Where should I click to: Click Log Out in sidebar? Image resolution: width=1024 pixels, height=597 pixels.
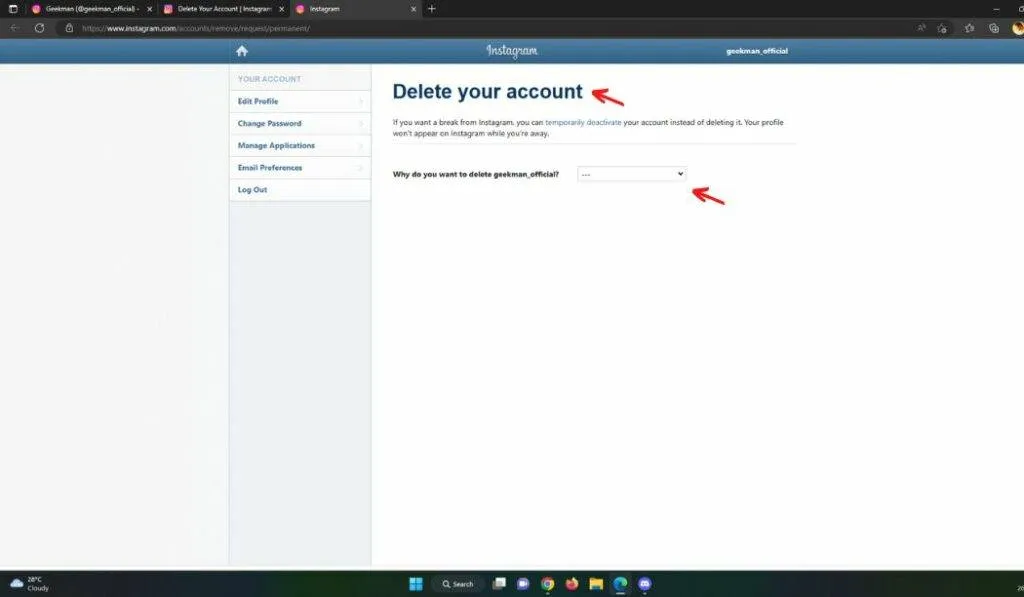point(300,190)
